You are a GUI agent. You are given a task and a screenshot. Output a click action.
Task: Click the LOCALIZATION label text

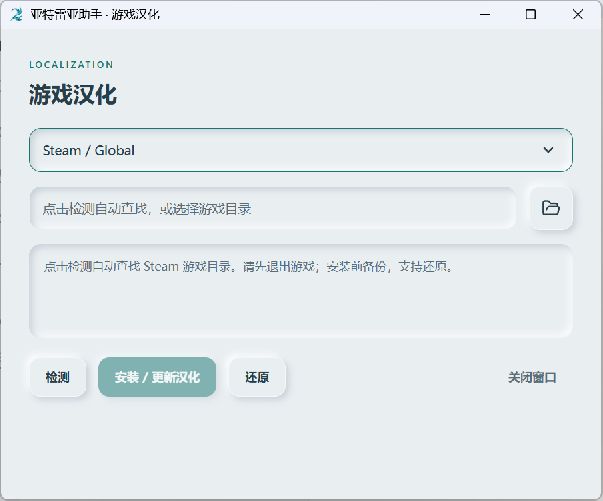coord(71,65)
